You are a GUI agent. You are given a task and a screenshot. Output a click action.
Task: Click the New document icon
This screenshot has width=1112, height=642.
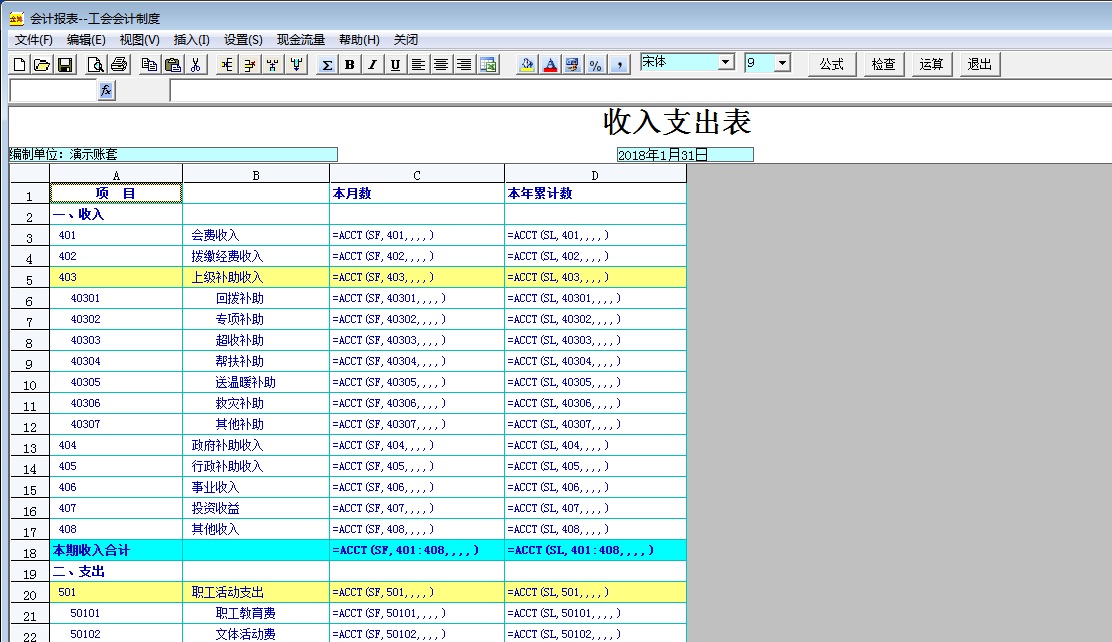click(x=20, y=65)
